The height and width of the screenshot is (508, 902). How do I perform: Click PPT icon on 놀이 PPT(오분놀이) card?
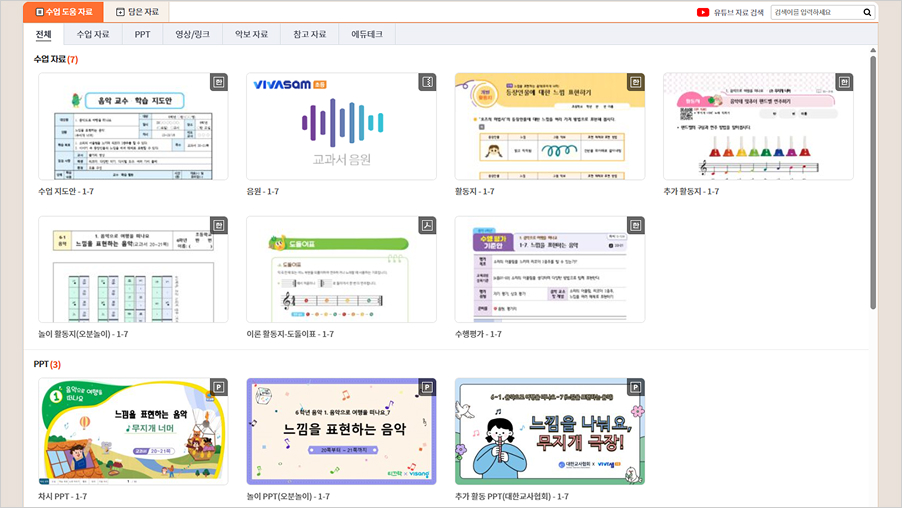tap(427, 387)
